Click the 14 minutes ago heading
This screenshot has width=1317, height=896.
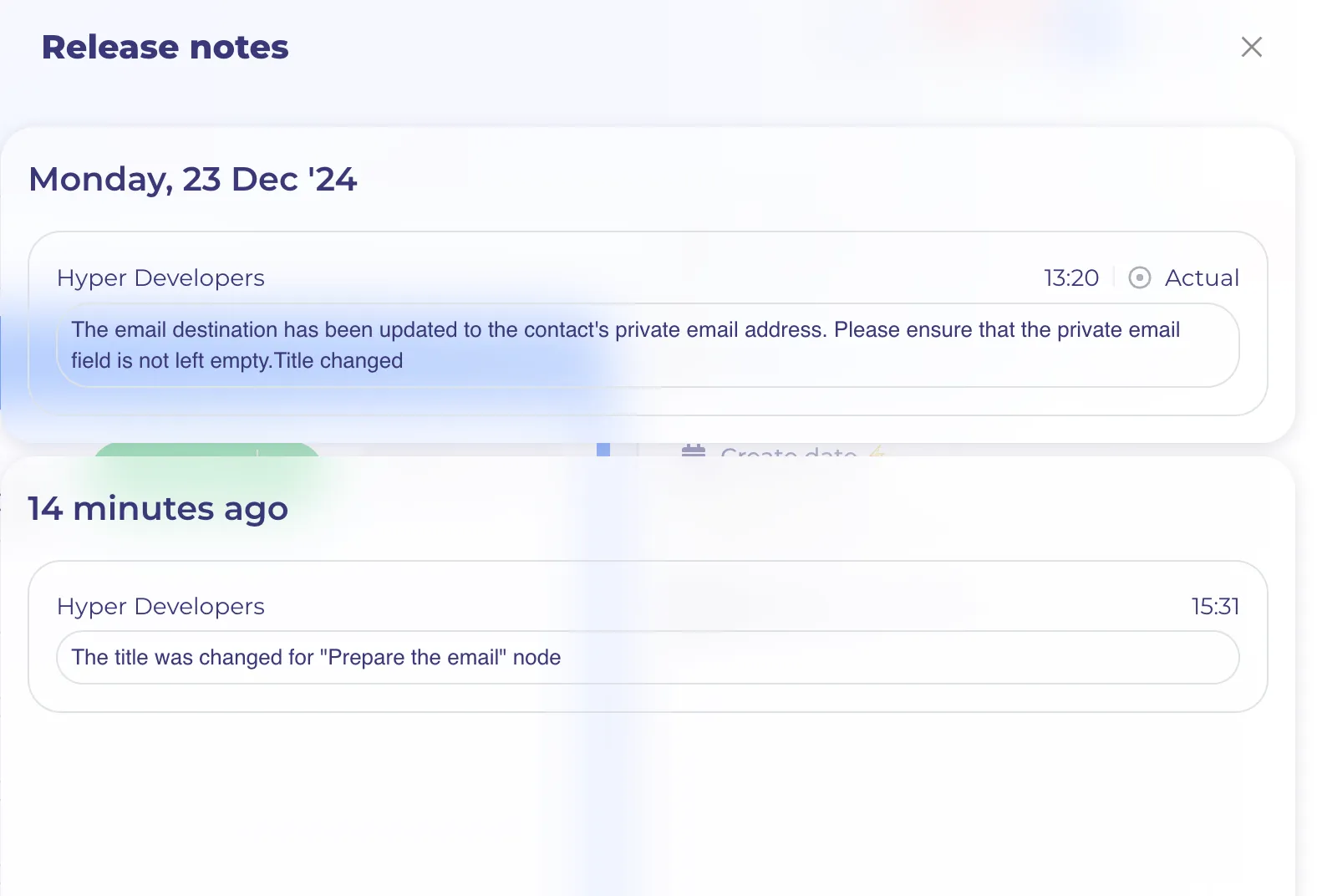158,508
